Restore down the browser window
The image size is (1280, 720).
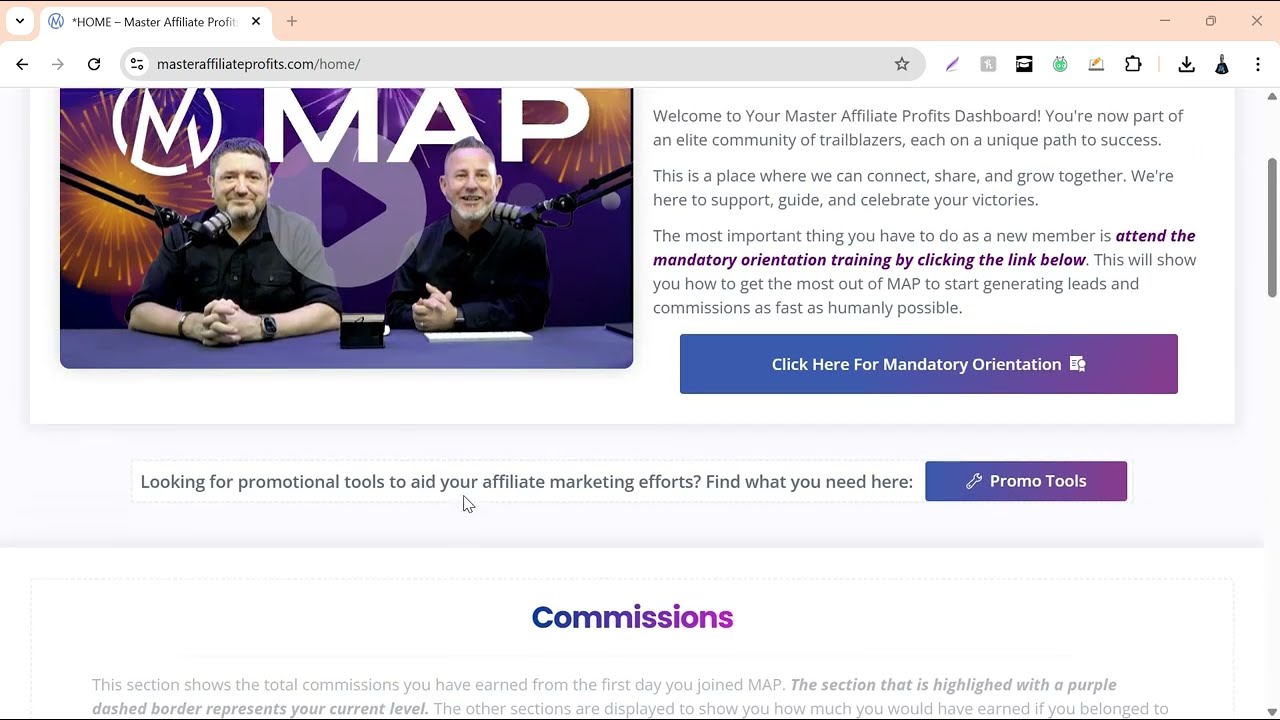pos(1211,21)
